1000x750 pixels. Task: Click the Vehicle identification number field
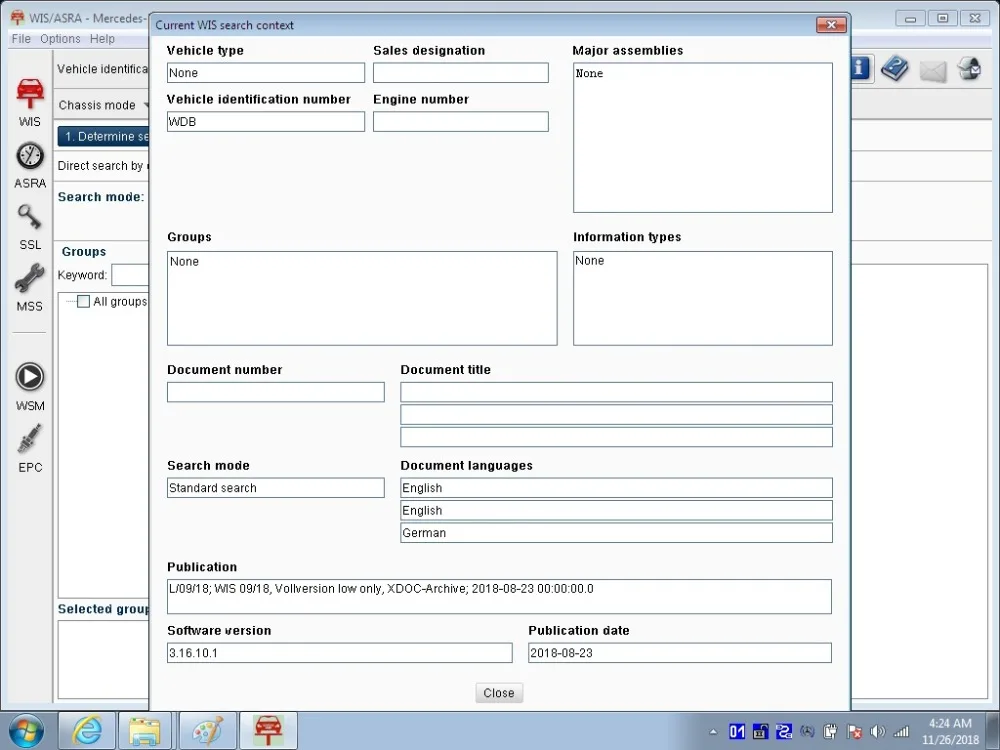click(265, 122)
